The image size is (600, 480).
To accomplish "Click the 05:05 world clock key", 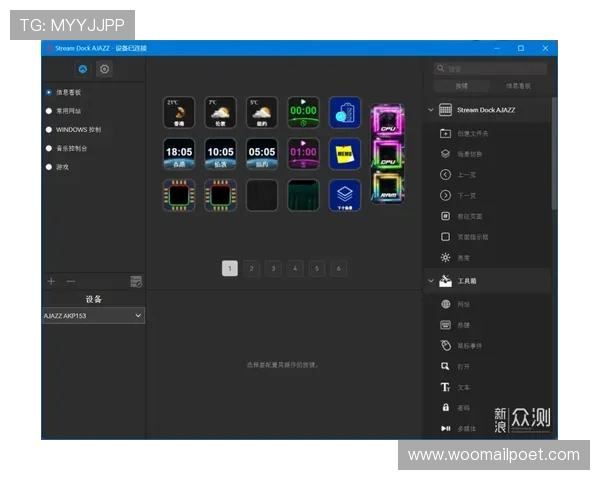I will click(x=262, y=153).
